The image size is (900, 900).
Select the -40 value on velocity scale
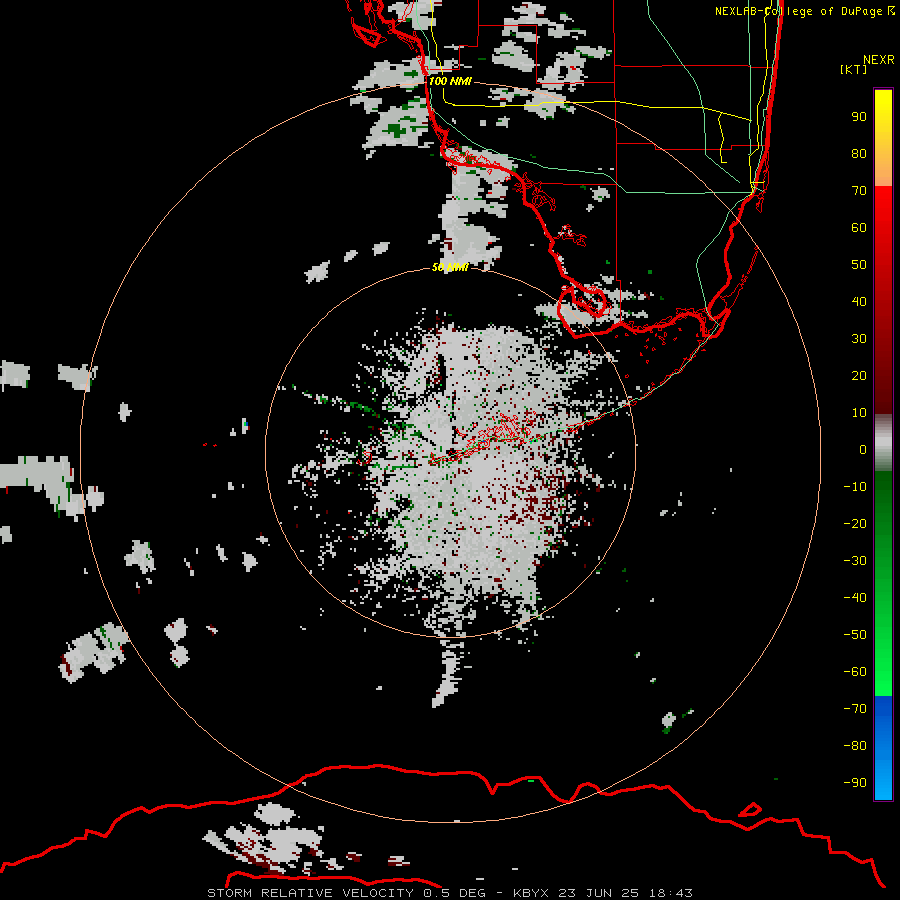(855, 598)
